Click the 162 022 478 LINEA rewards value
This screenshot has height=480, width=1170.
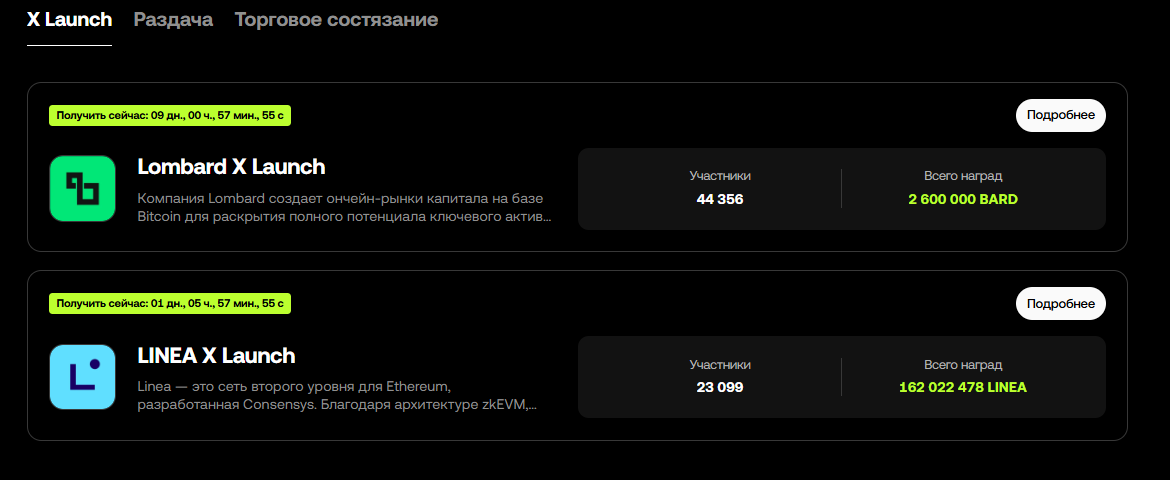[x=963, y=387]
